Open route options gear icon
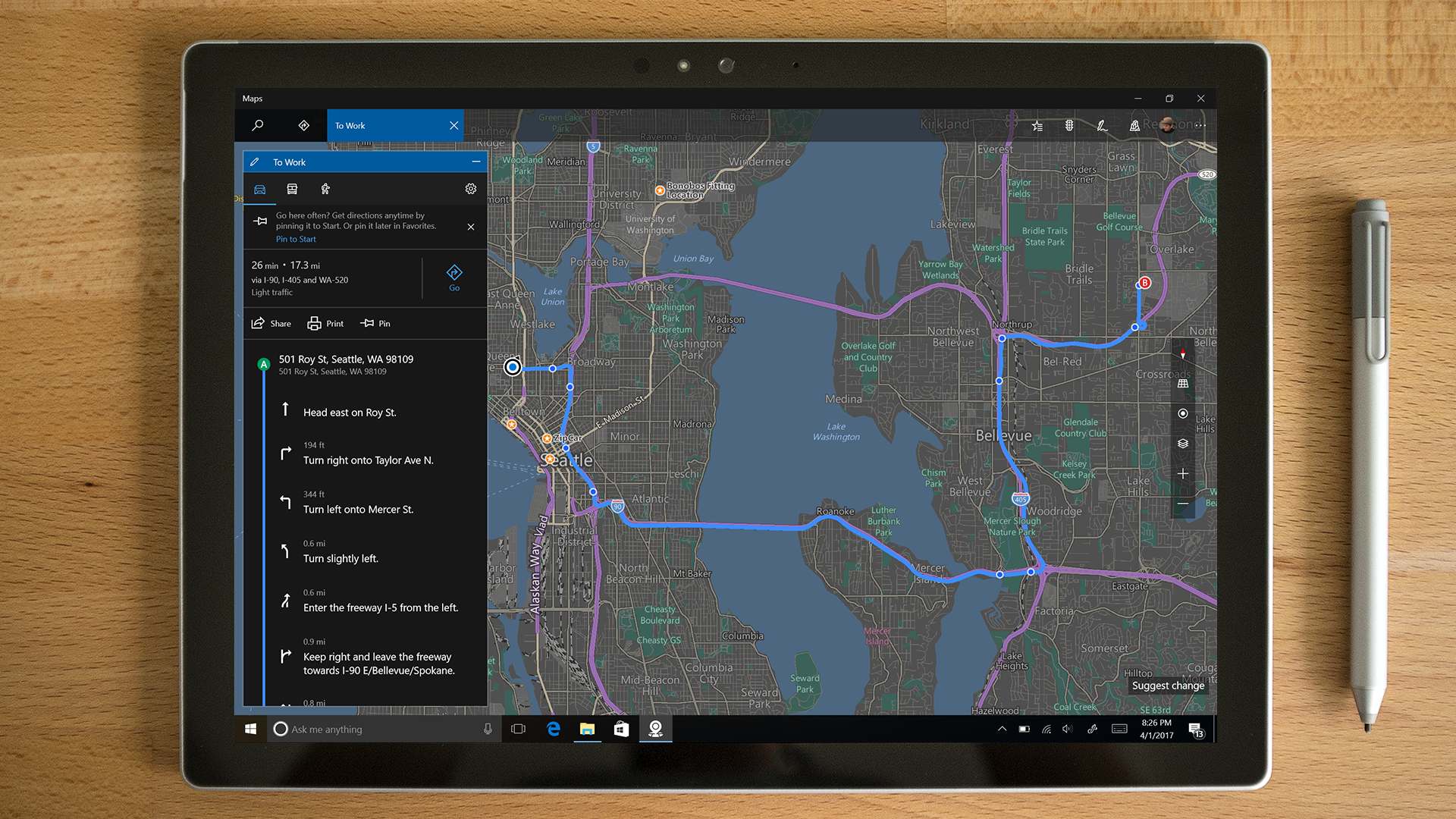1456x819 pixels. click(471, 189)
